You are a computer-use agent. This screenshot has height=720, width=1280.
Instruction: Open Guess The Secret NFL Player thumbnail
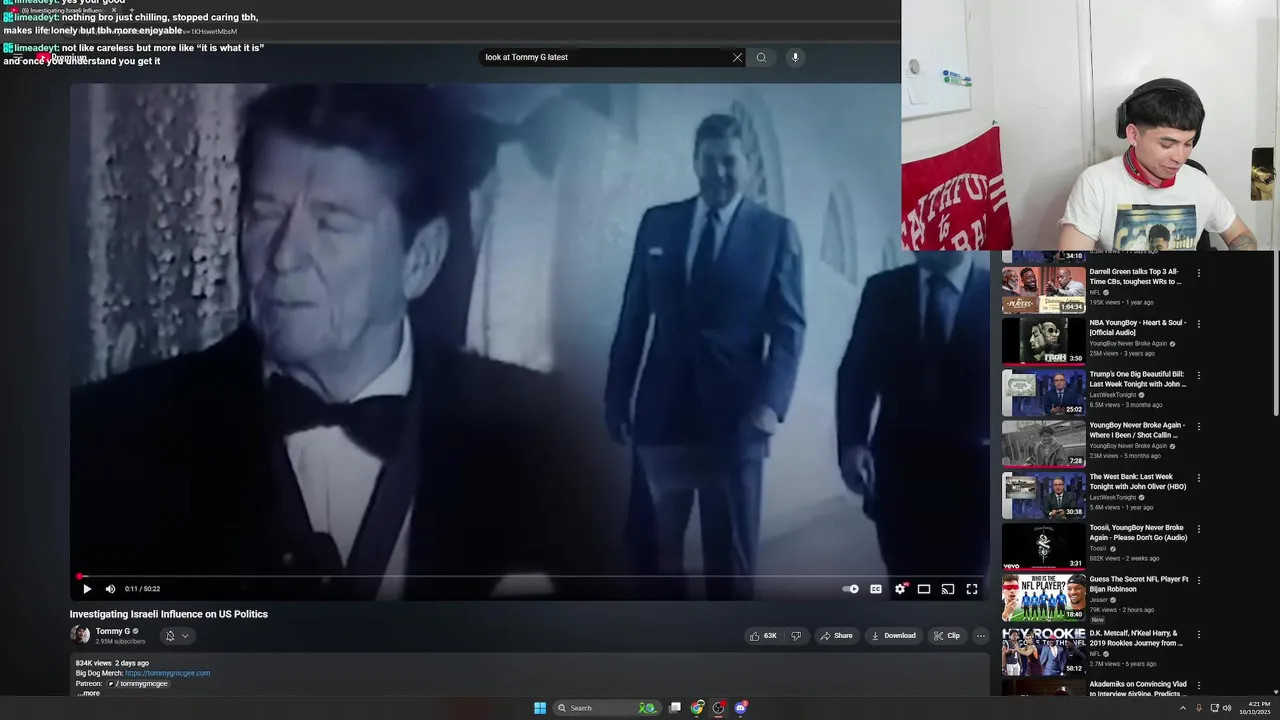pyautogui.click(x=1044, y=597)
